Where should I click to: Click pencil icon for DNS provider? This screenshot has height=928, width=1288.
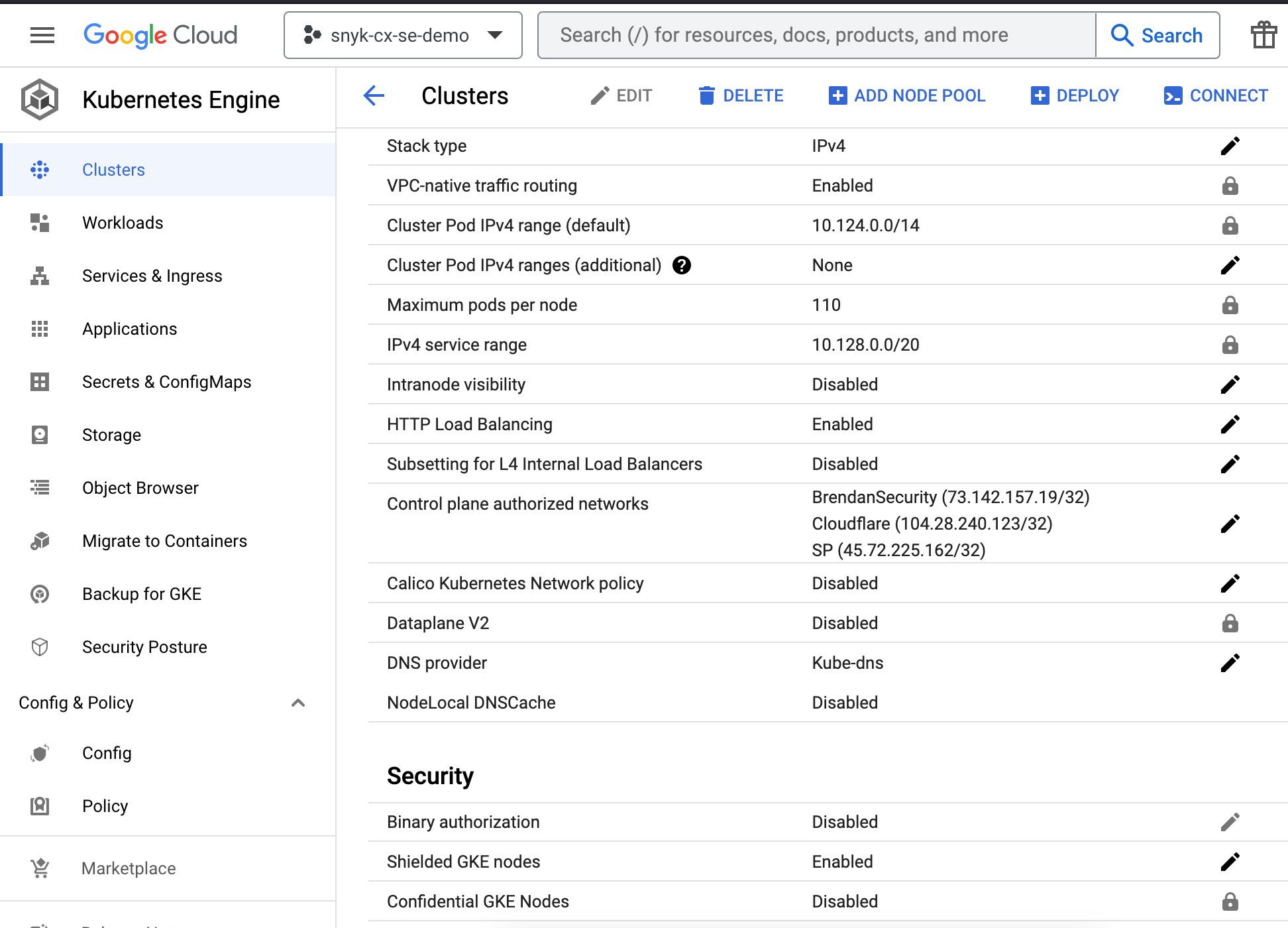click(1230, 663)
